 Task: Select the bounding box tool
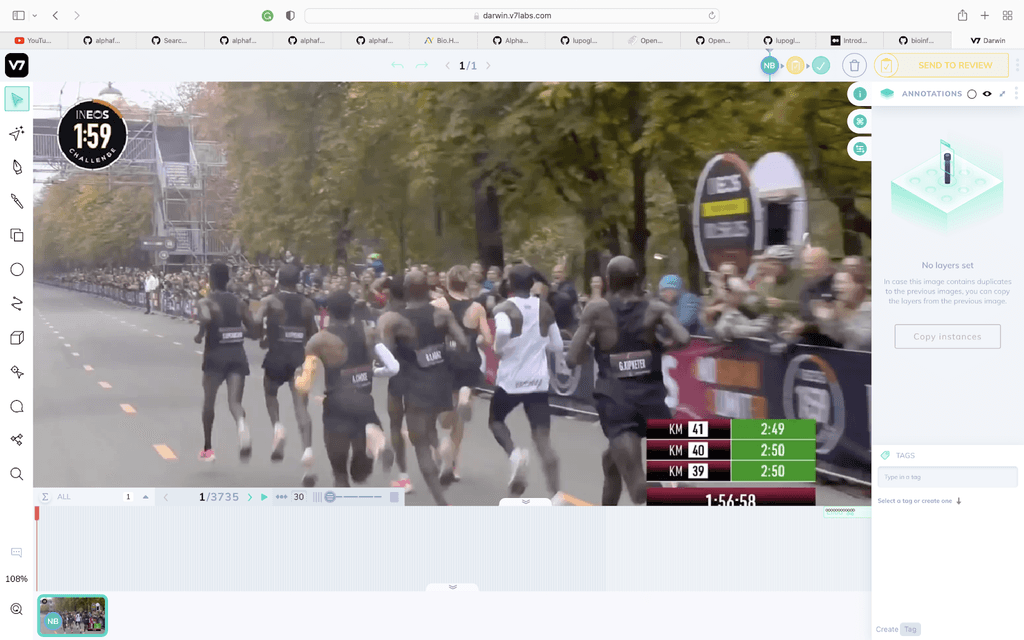[x=16, y=338]
